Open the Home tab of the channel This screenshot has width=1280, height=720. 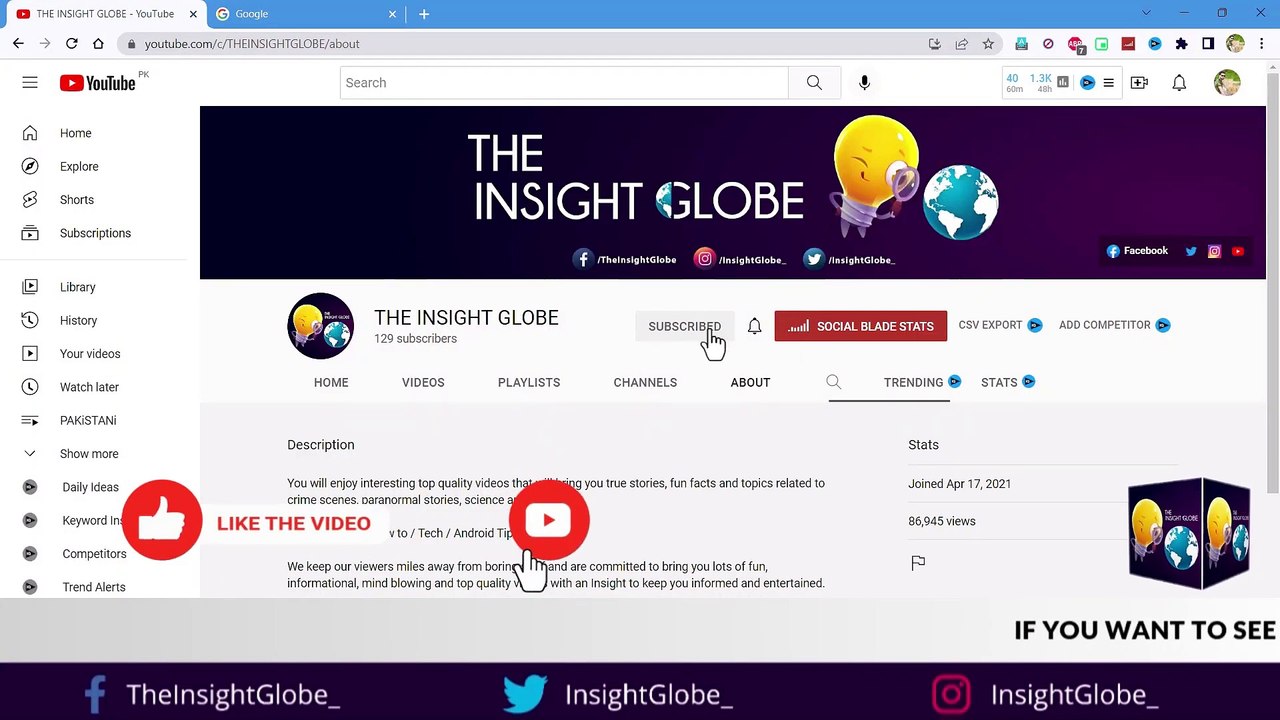[x=331, y=382]
